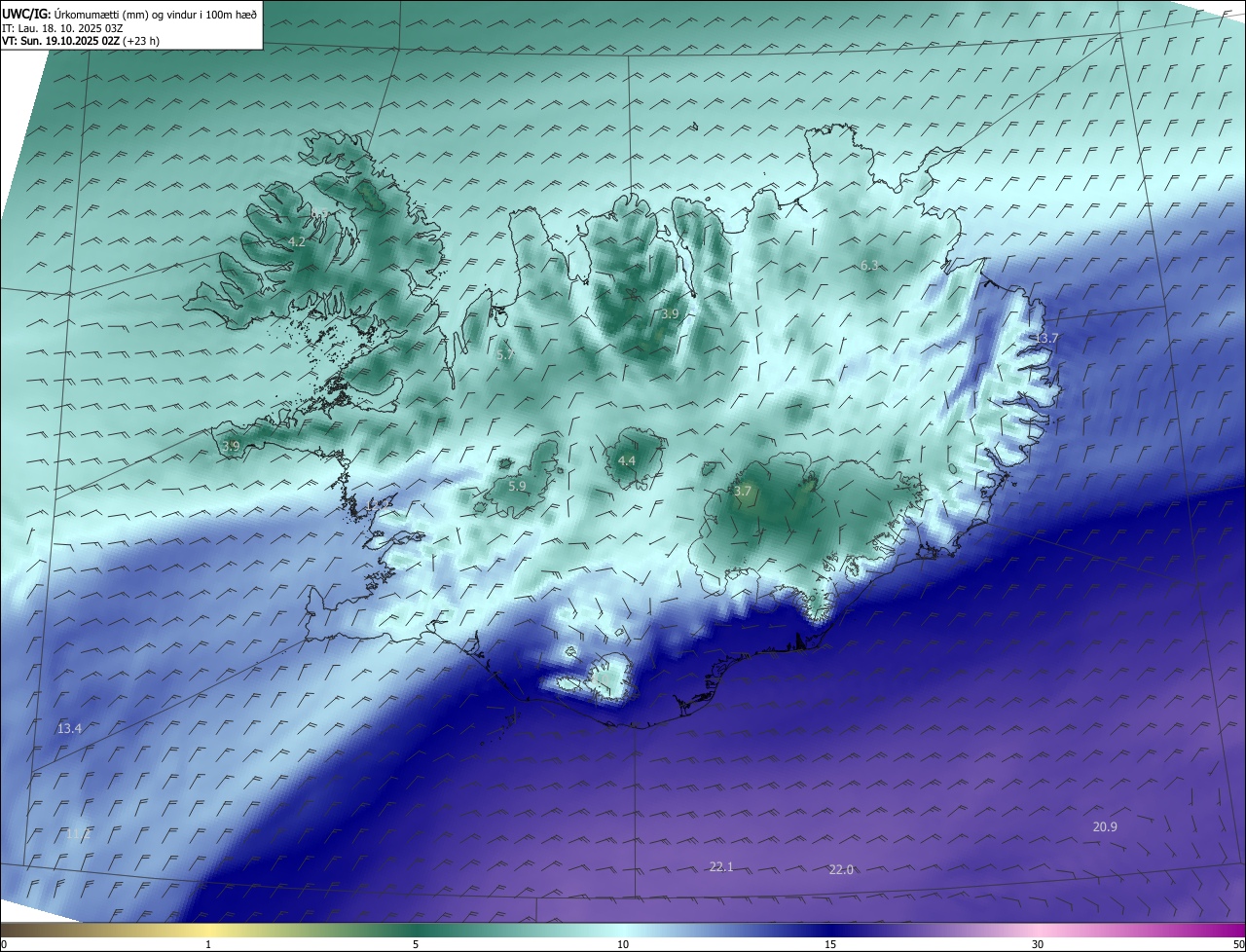
Task: Click the 5.7 value on the map
Action: click(505, 355)
